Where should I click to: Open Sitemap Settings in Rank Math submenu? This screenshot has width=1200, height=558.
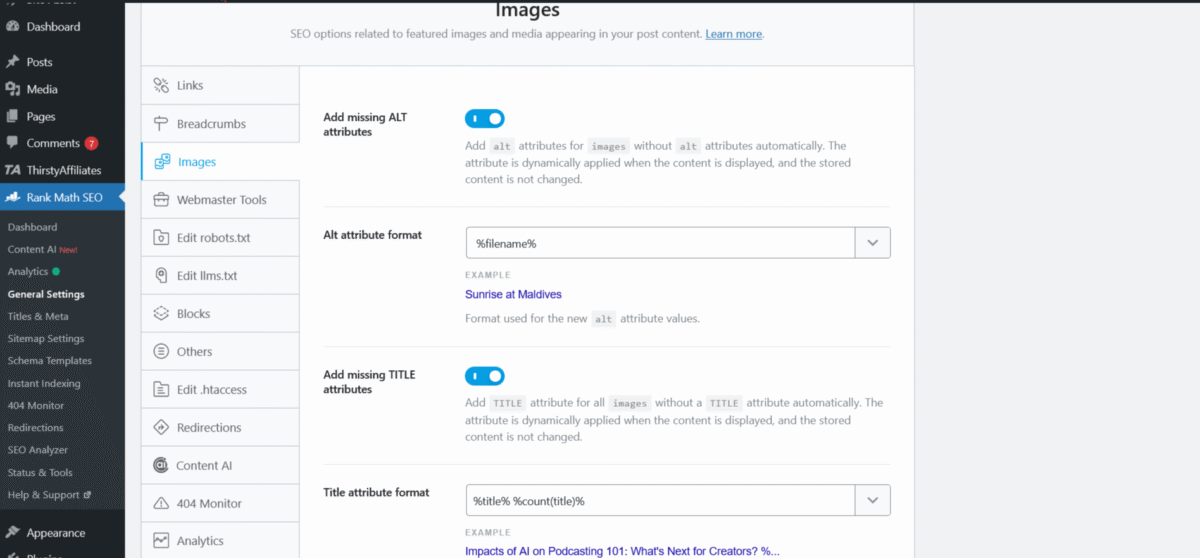(x=46, y=339)
